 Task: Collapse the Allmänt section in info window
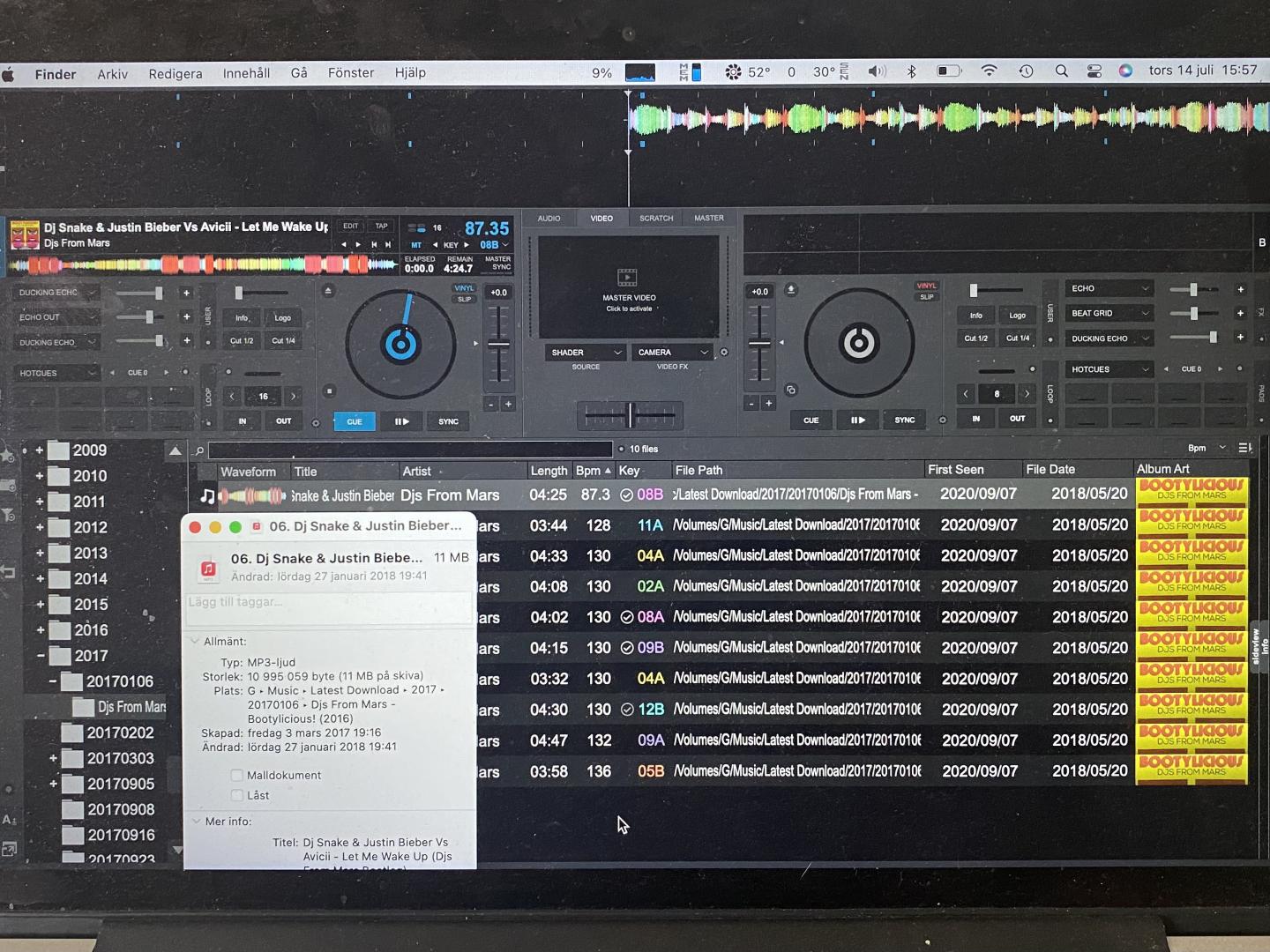(x=195, y=642)
